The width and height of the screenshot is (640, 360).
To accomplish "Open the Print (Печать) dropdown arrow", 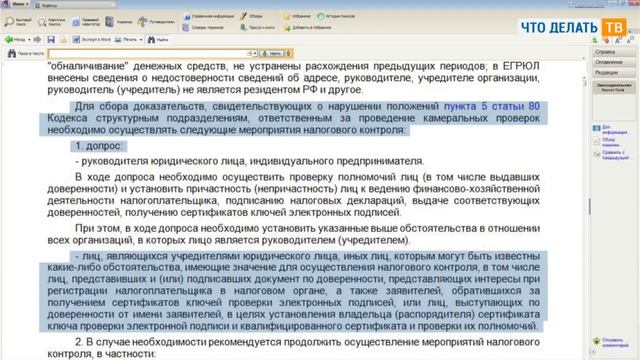I will (x=141, y=40).
